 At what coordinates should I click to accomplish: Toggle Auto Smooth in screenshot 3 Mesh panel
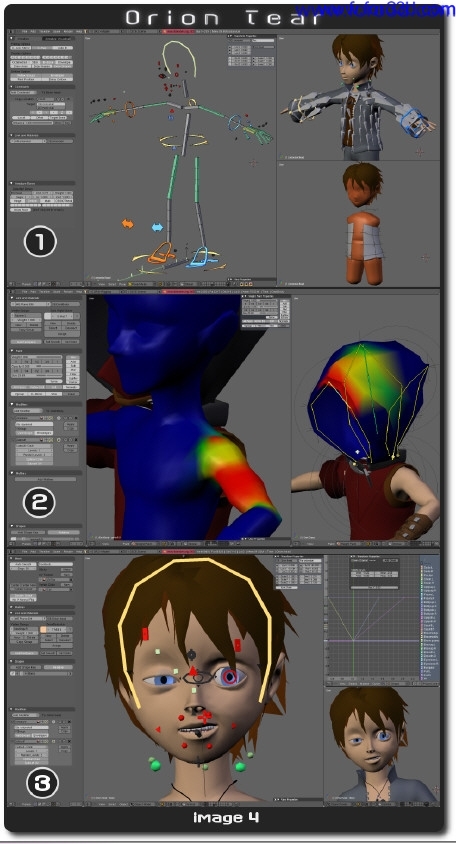[23, 564]
